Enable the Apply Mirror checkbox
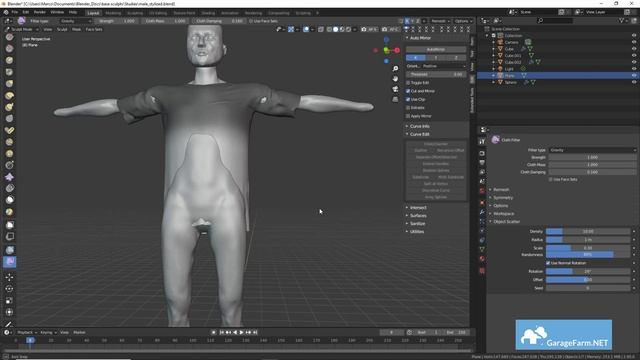Image resolution: width=640 pixels, height=360 pixels. coord(408,116)
